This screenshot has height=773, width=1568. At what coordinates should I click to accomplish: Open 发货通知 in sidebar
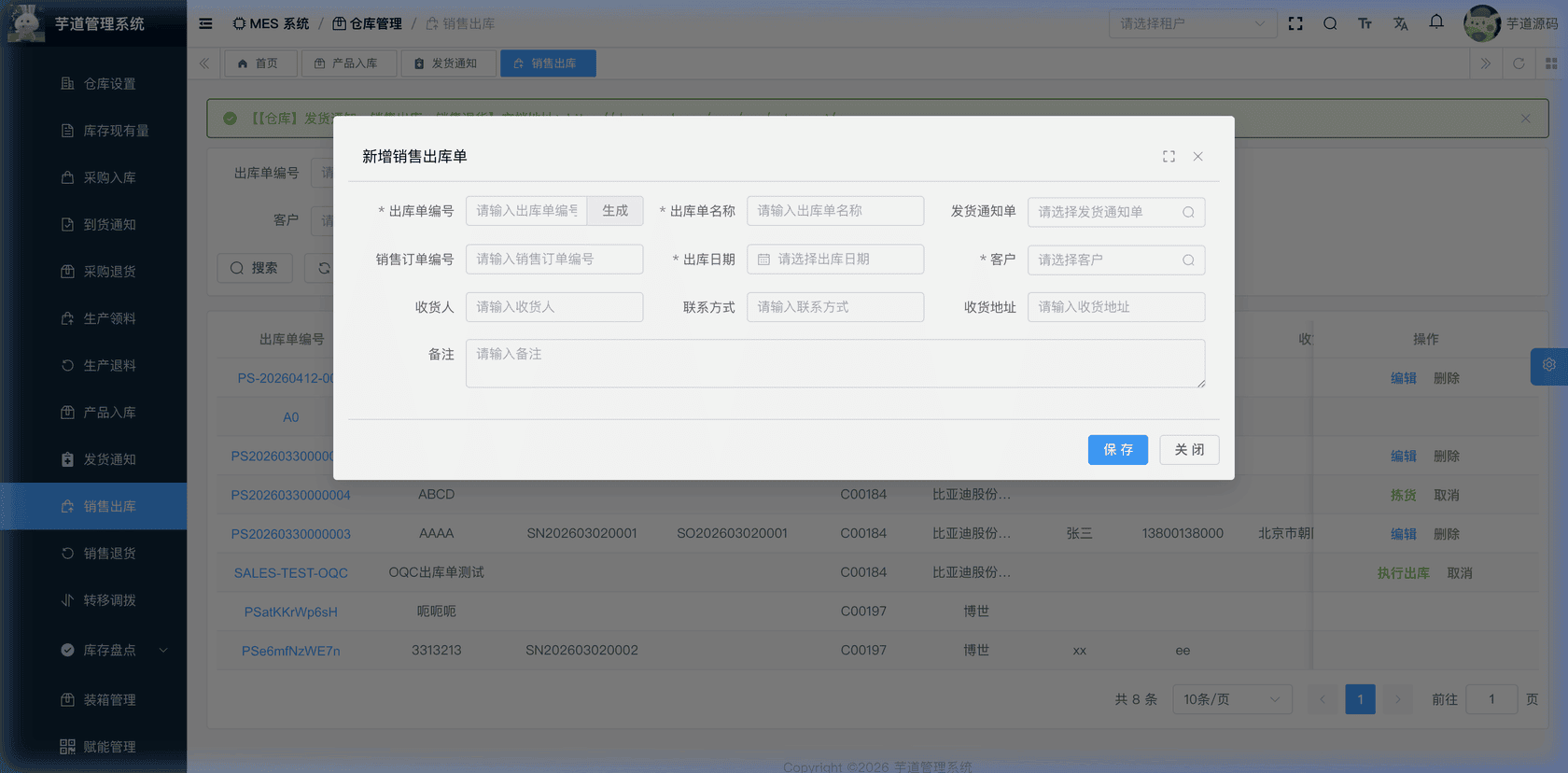93,459
